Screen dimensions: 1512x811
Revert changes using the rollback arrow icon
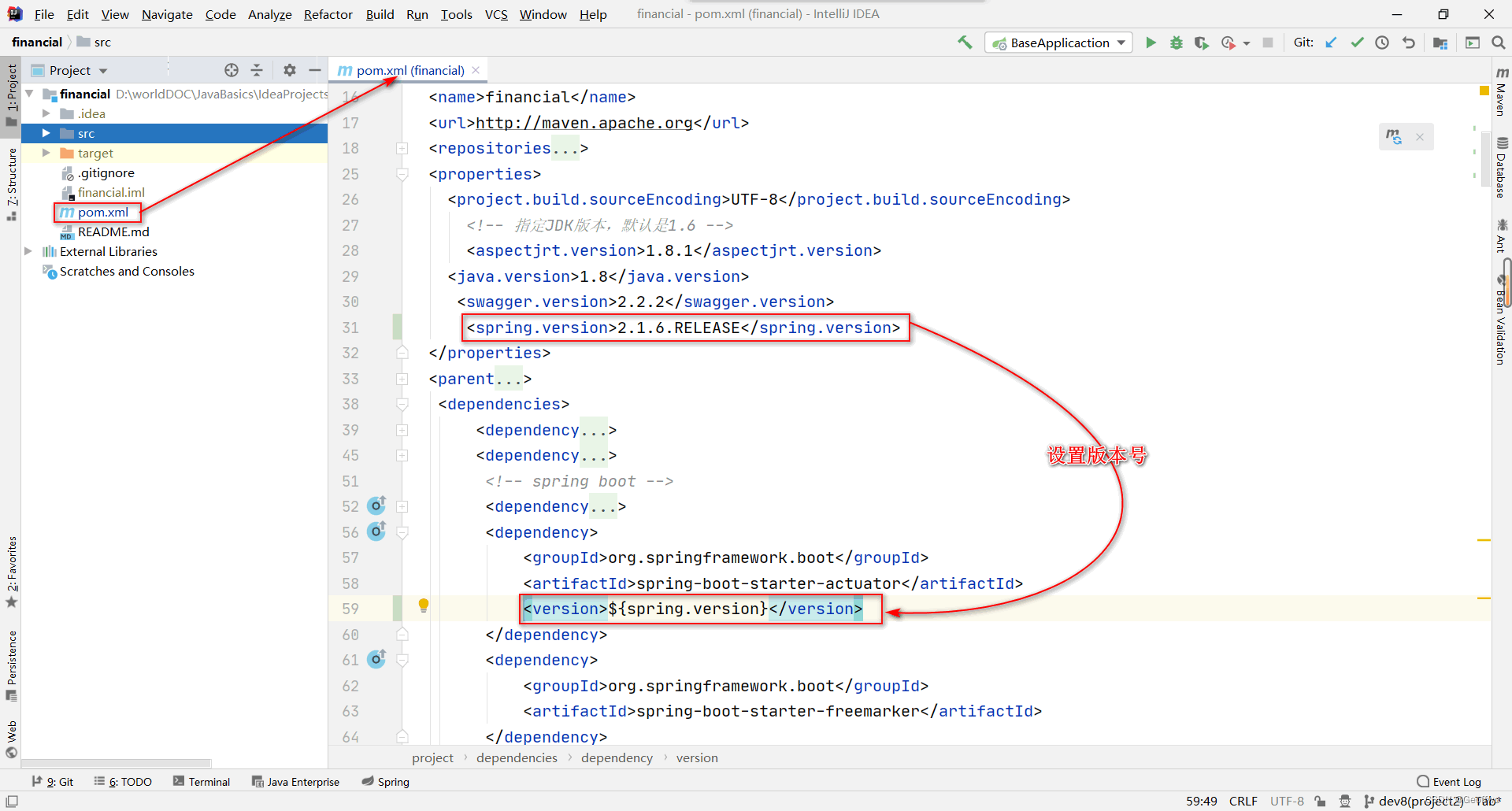coord(1409,43)
